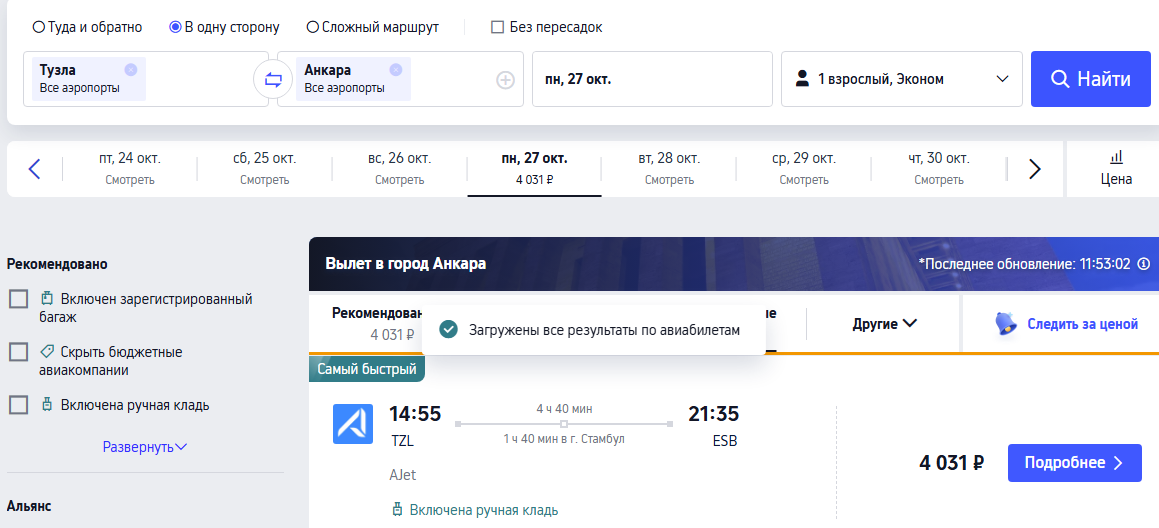
Task: Select the Туда и обратно radio option
Action: [x=87, y=27]
